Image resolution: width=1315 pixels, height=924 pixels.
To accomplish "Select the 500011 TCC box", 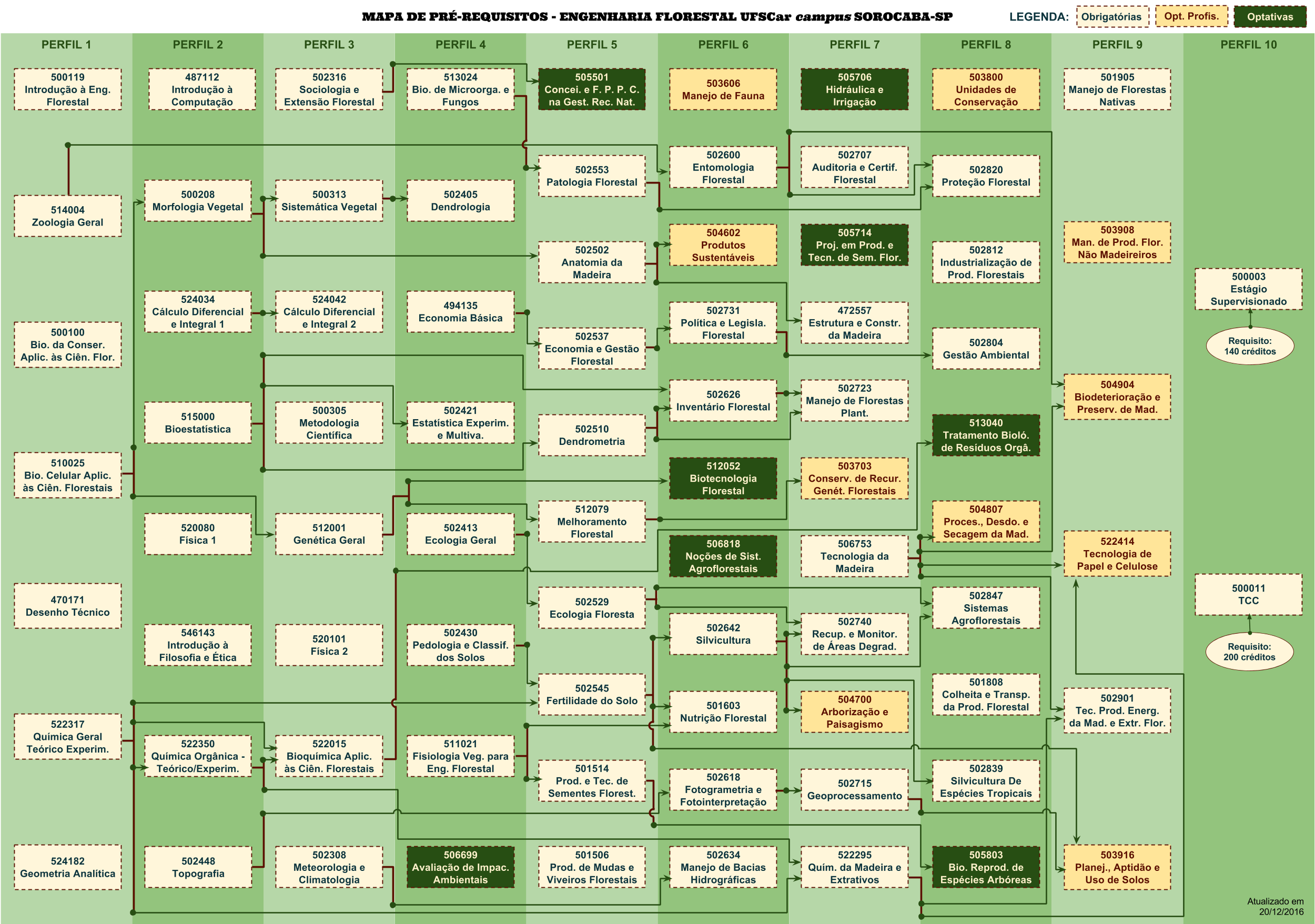I will tap(1249, 595).
